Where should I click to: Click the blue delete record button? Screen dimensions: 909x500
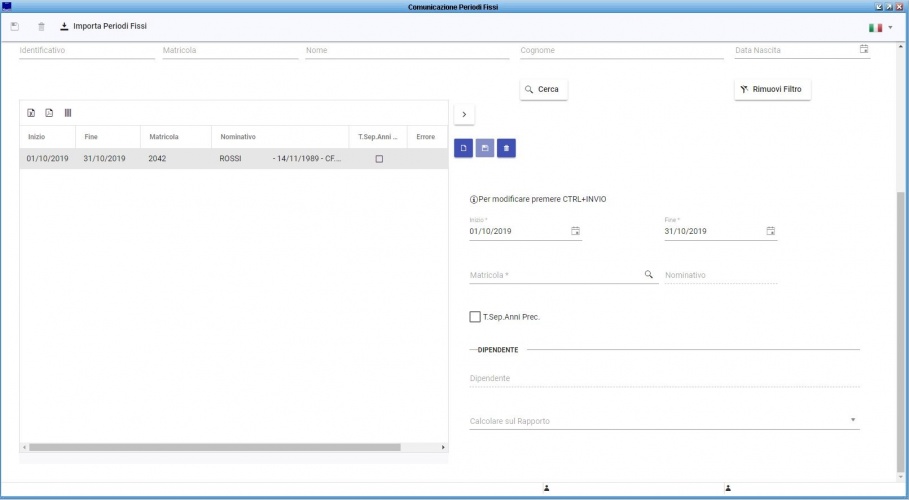pos(507,148)
